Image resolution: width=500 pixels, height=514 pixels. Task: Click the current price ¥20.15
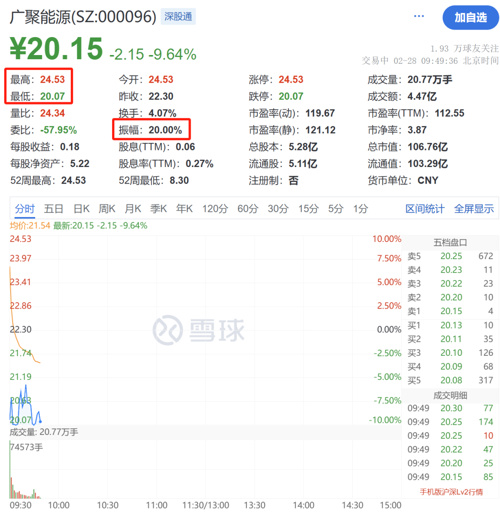[56, 49]
